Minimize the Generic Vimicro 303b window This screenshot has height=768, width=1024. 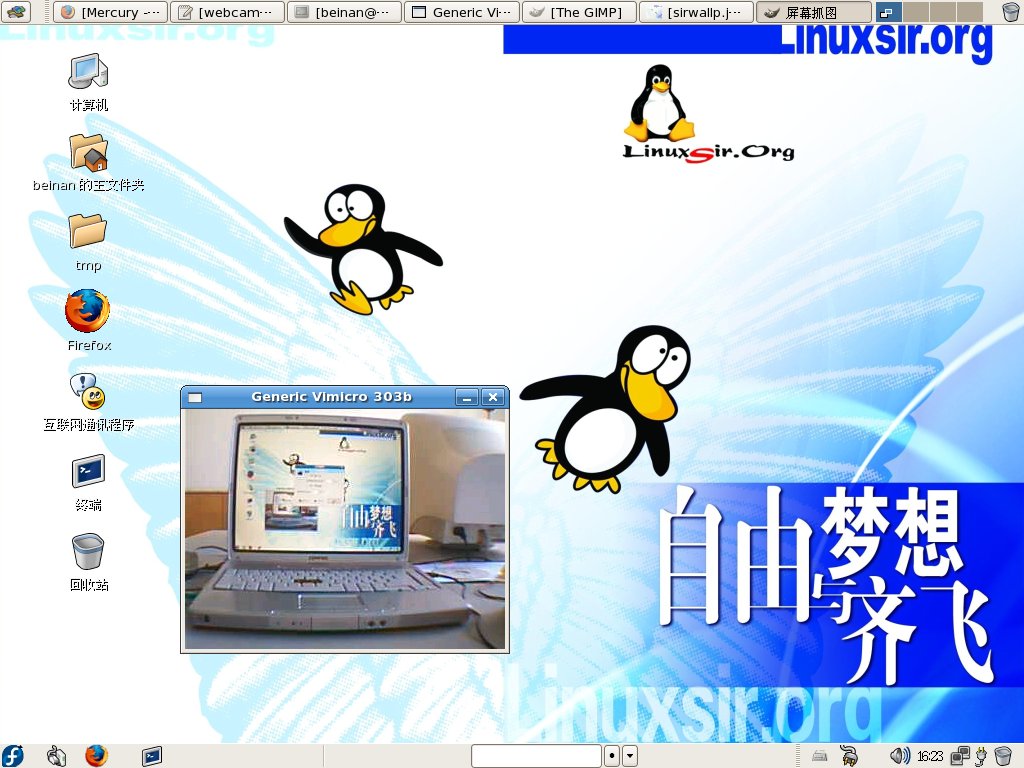466,397
